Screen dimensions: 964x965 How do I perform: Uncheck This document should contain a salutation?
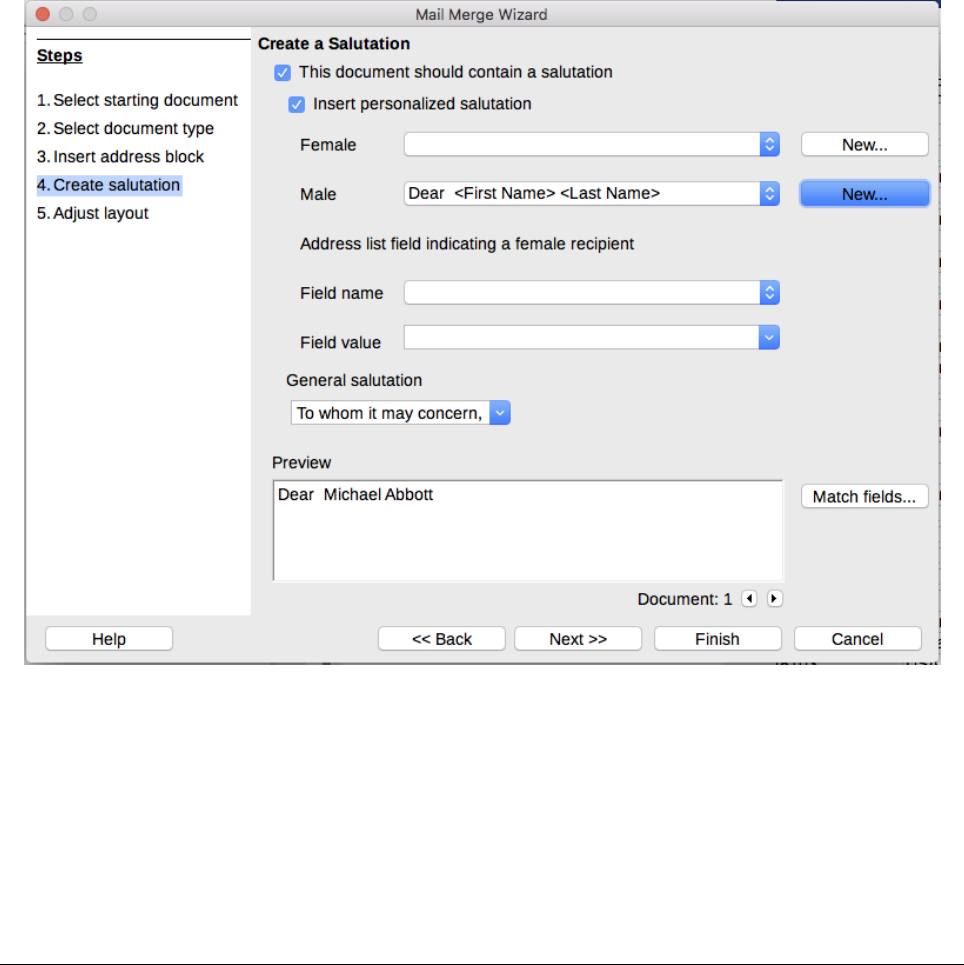283,73
